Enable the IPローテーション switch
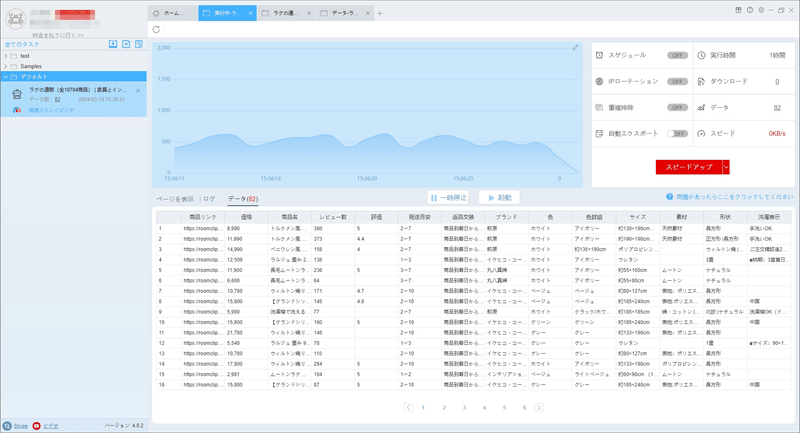 677,82
